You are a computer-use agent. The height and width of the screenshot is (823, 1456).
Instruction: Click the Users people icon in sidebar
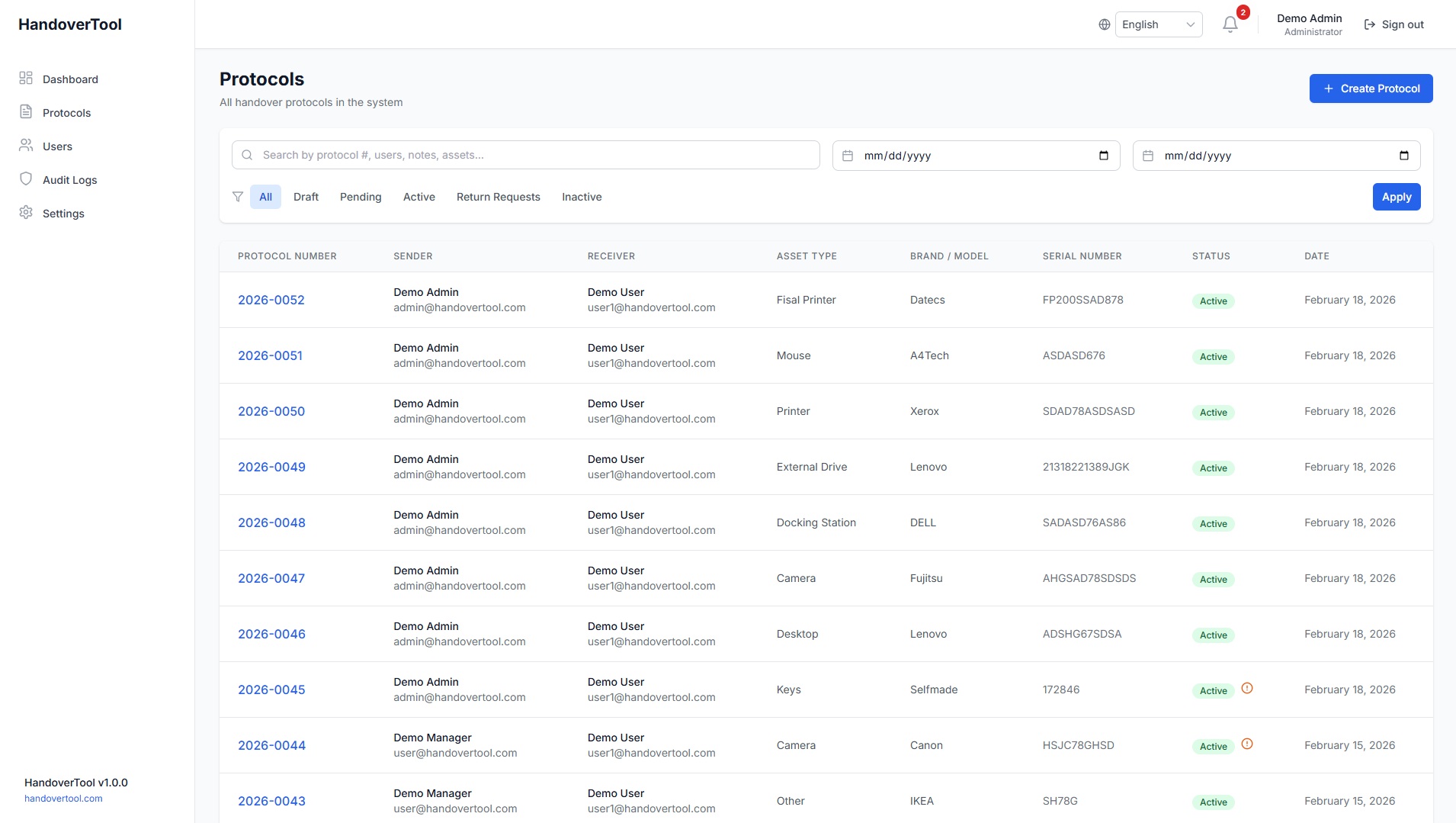point(26,145)
